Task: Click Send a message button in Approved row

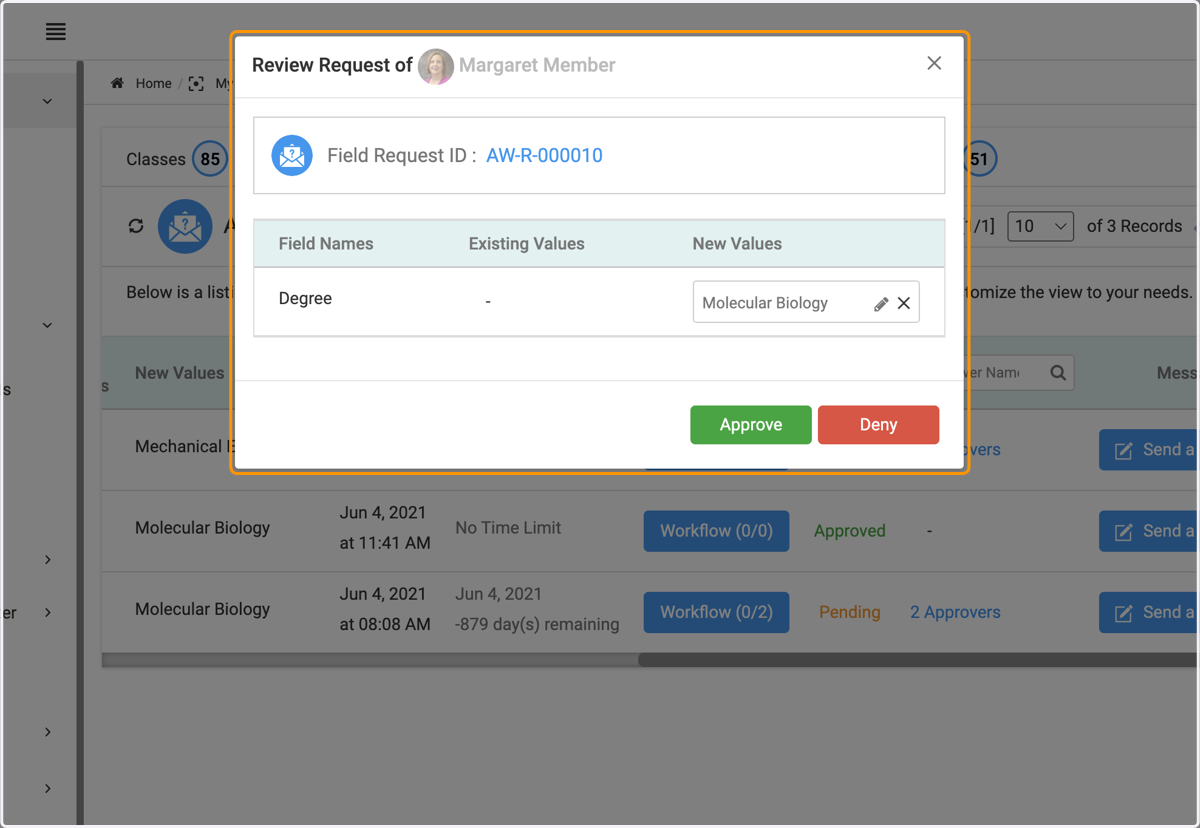Action: pyautogui.click(x=1149, y=531)
